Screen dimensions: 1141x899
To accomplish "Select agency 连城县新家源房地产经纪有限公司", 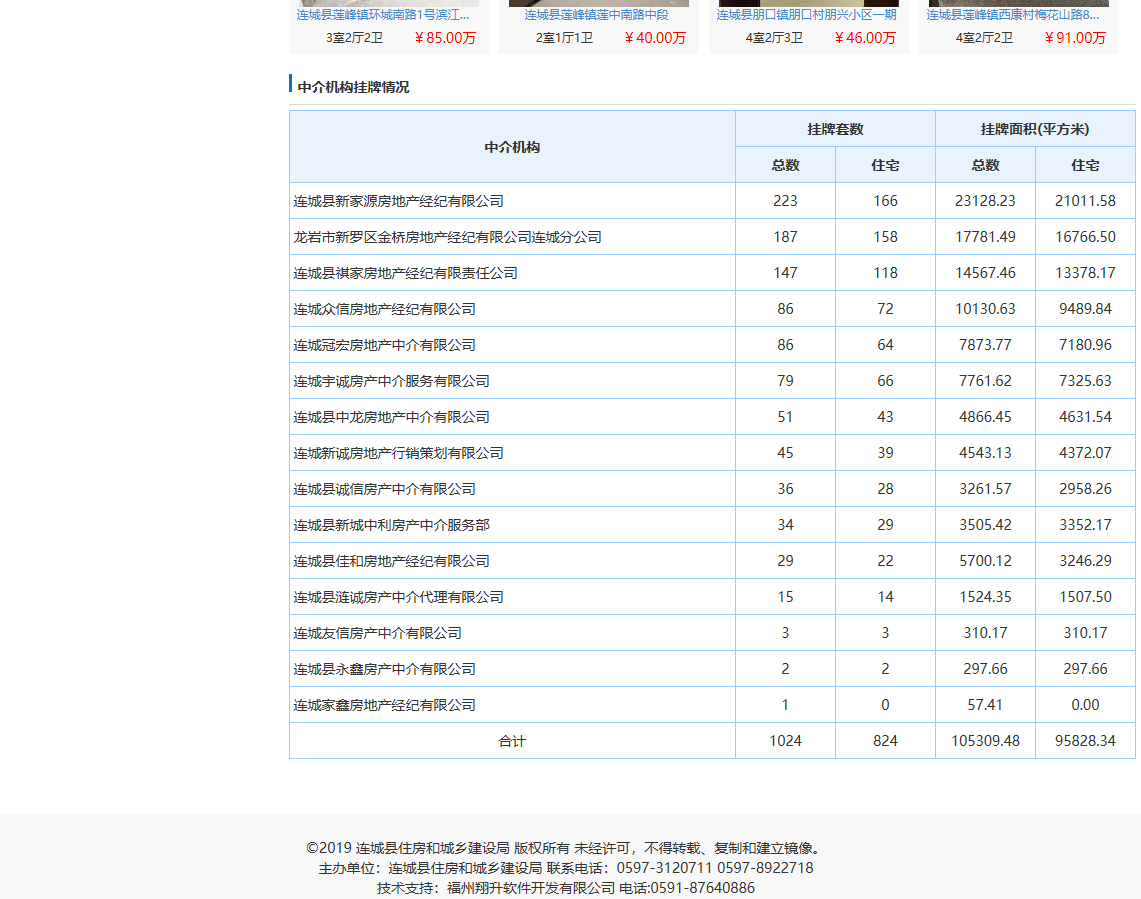I will [398, 201].
